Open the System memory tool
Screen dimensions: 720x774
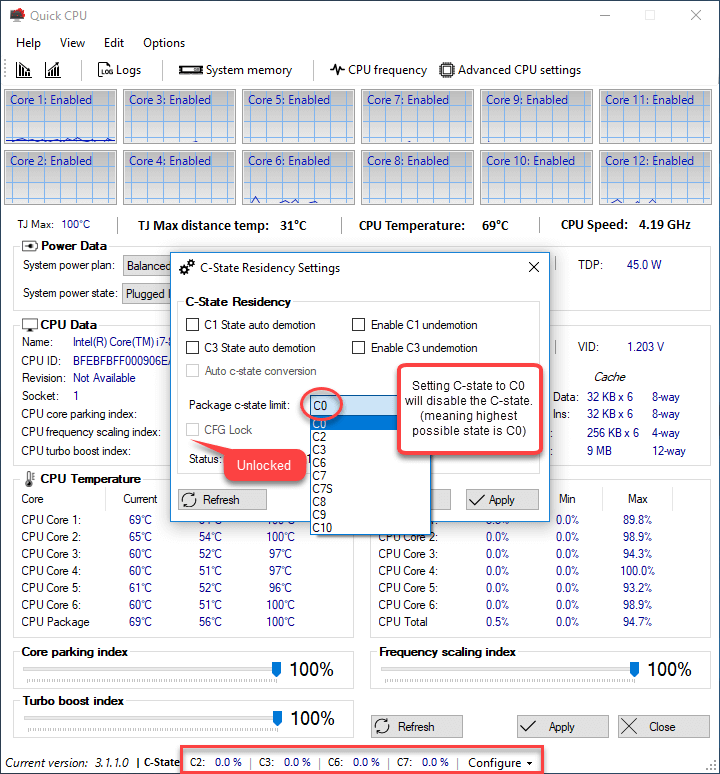click(235, 70)
